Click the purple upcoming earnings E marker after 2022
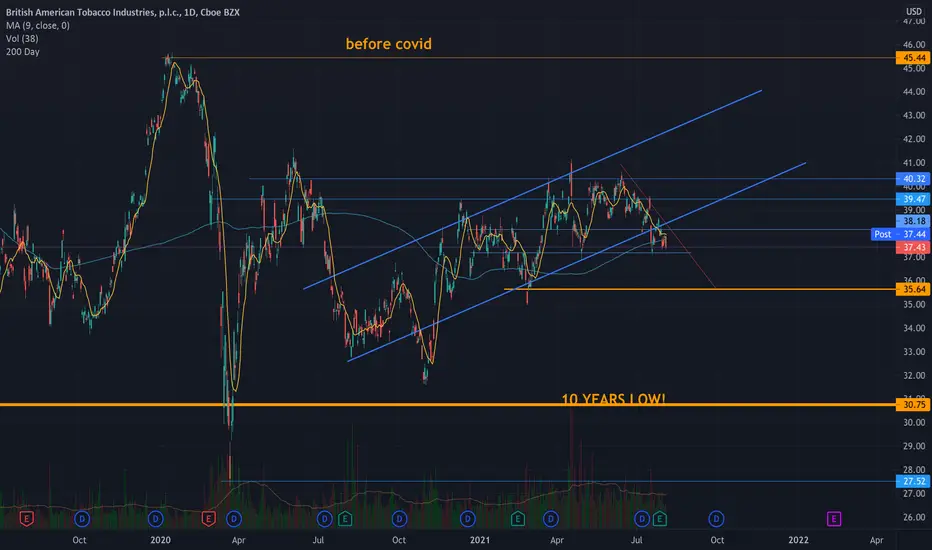Viewport: 932px width, 550px height. (x=833, y=519)
